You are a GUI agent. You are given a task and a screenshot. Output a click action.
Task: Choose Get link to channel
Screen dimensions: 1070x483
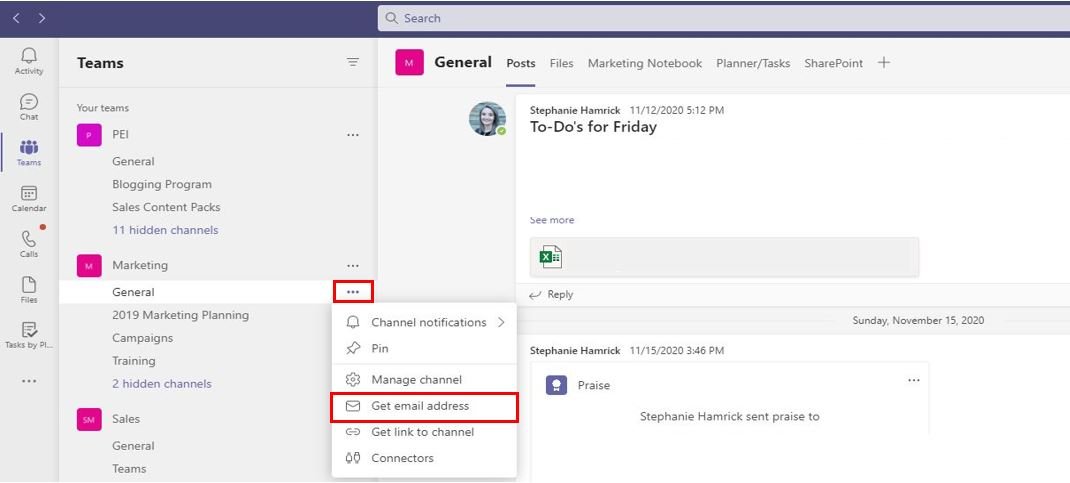point(424,432)
